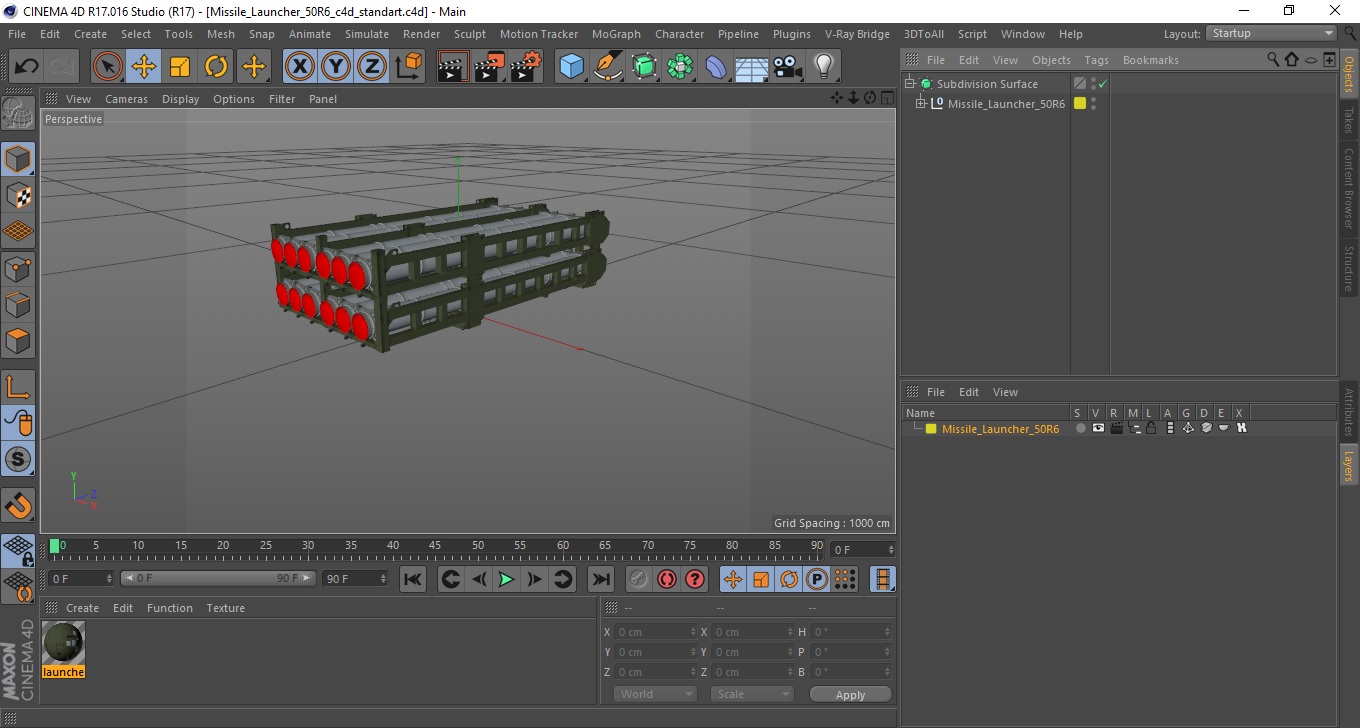Open the Structure side tab
Viewport: 1360px width, 728px height.
(x=1348, y=268)
